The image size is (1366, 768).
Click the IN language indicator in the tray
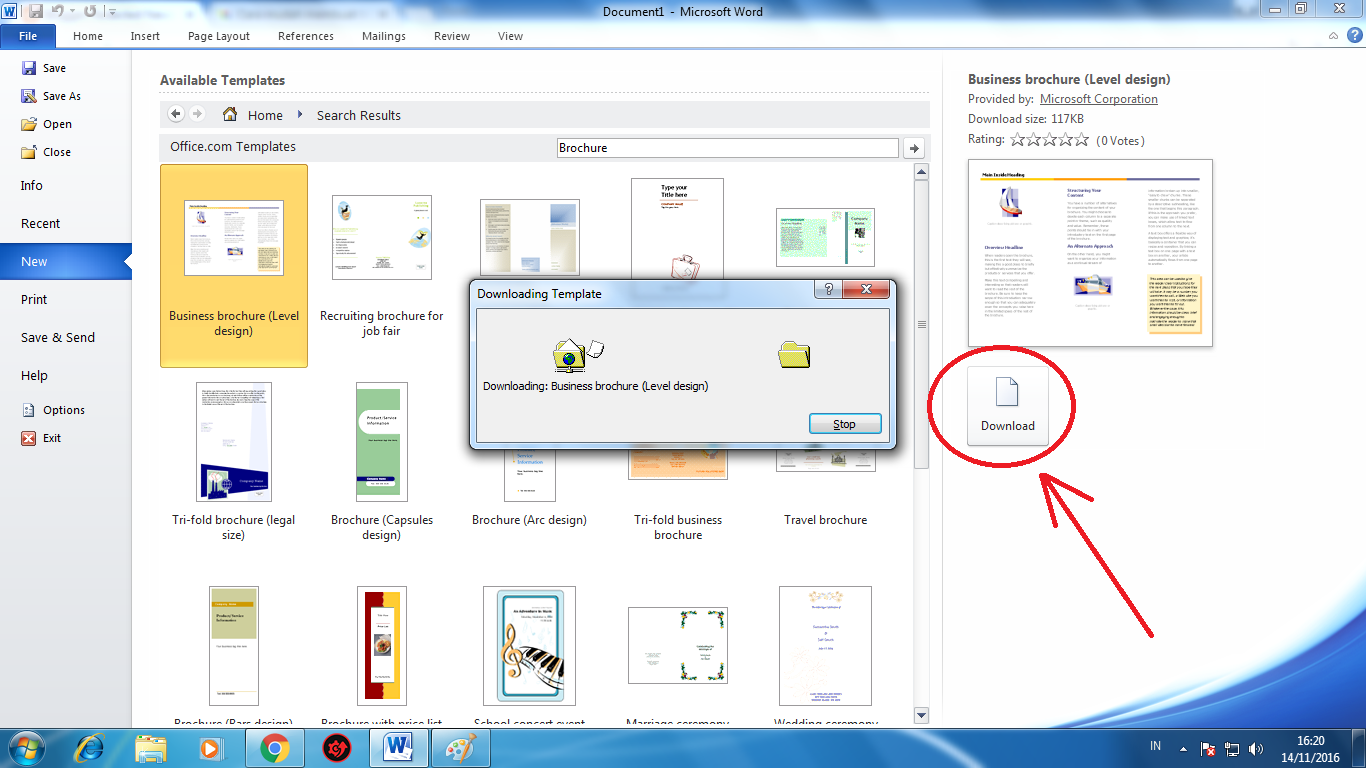point(1155,746)
